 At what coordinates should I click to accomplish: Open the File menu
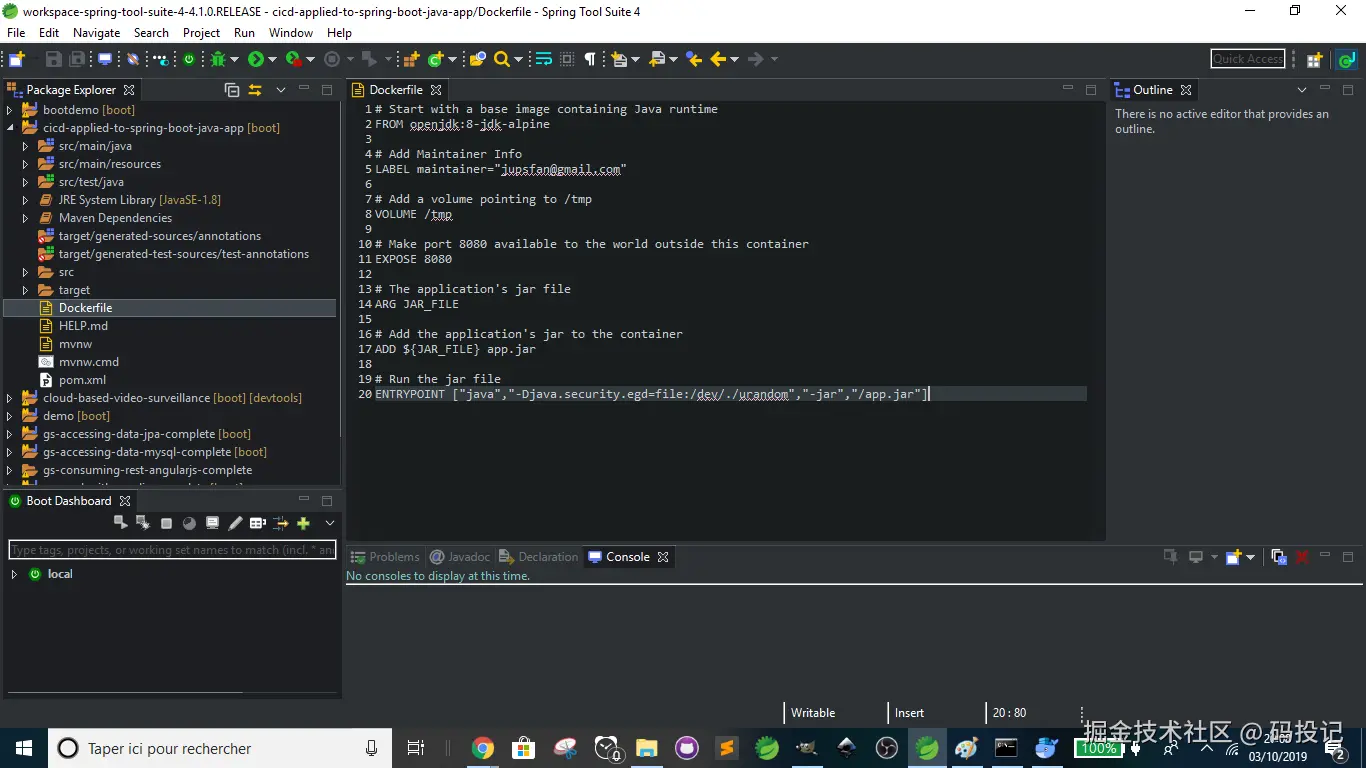tap(16, 33)
